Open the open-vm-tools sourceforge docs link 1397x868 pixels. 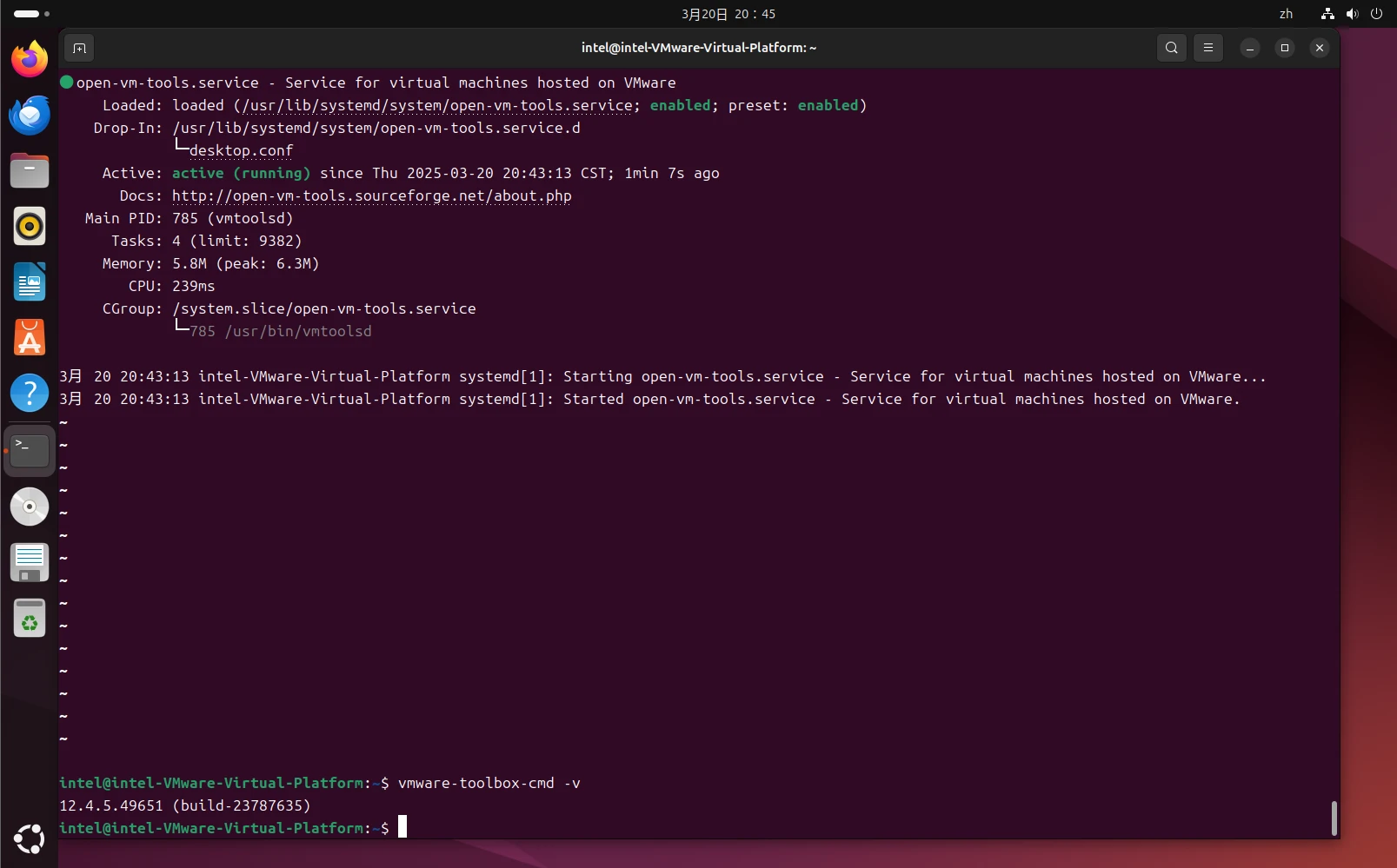pos(372,195)
